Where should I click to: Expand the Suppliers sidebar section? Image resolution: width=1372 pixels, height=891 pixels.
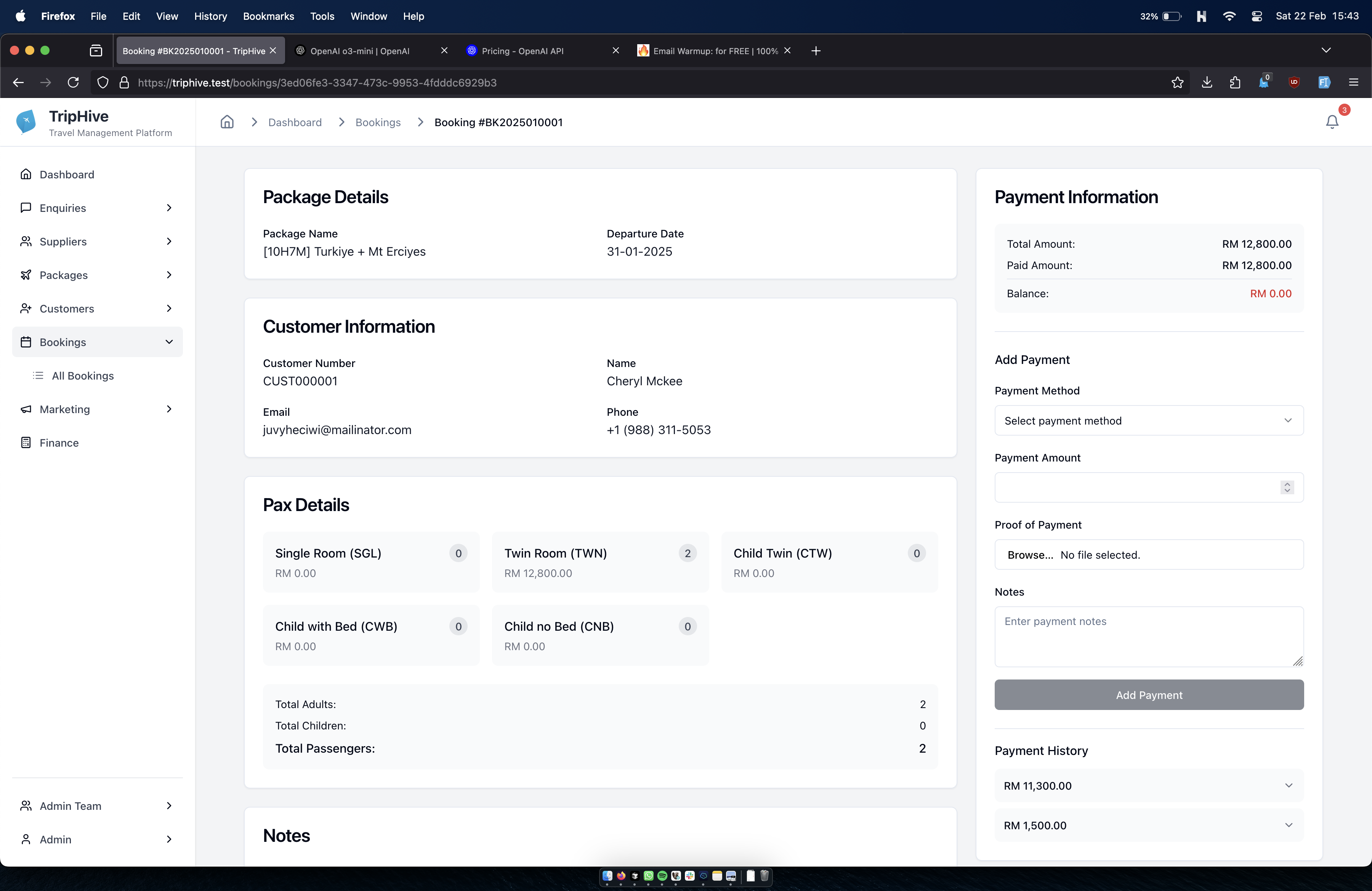(x=169, y=241)
